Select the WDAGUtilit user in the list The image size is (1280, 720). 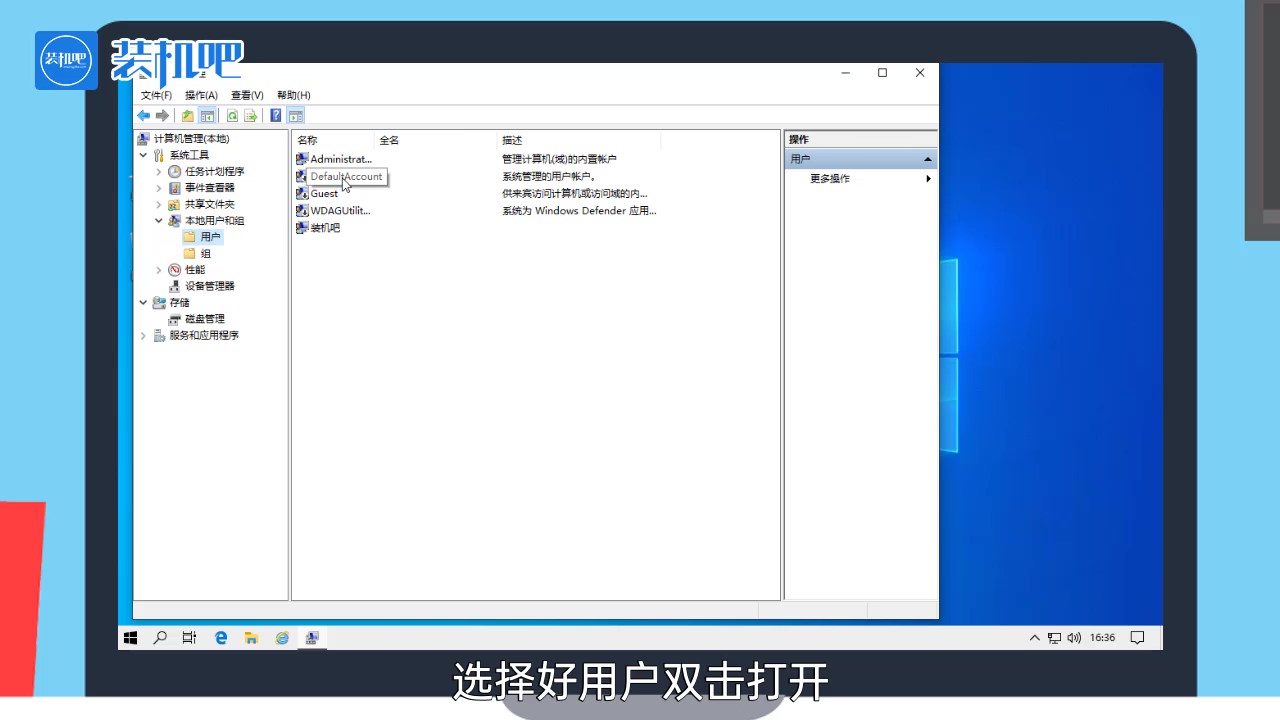pyautogui.click(x=339, y=210)
